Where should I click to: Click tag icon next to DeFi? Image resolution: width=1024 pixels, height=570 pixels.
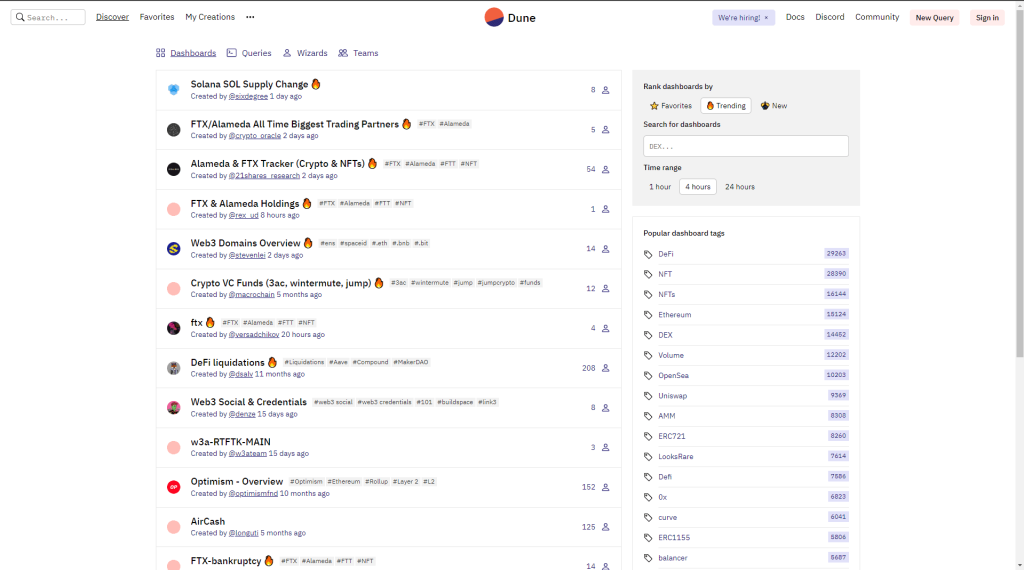(648, 254)
